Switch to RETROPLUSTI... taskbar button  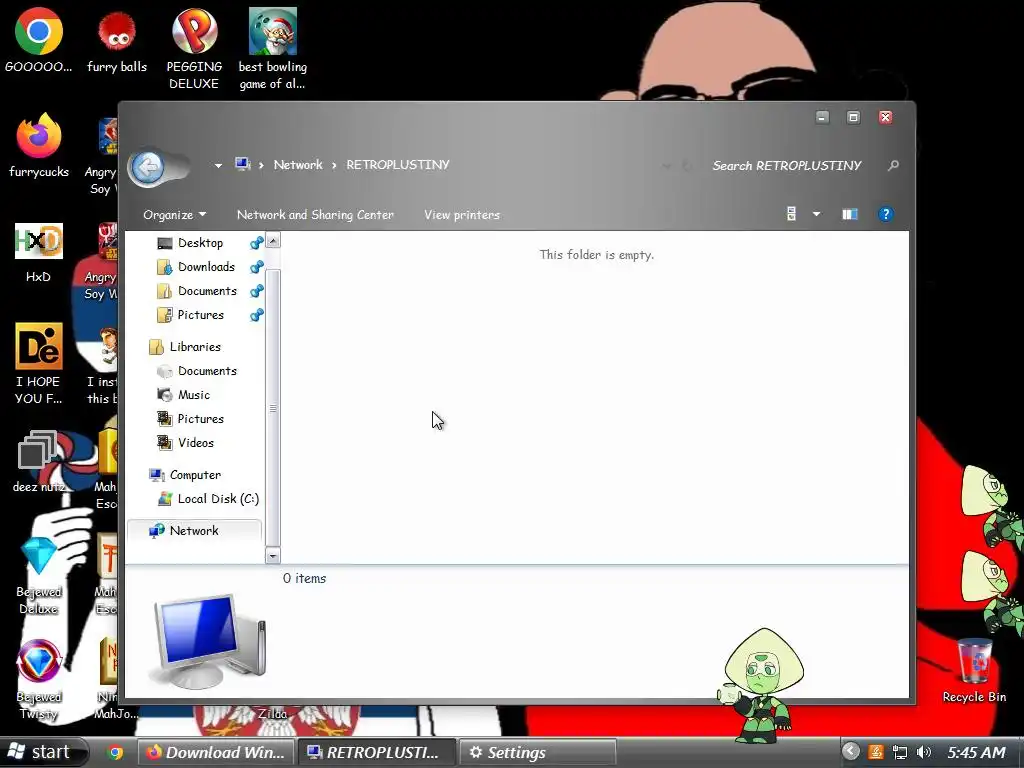click(x=377, y=752)
